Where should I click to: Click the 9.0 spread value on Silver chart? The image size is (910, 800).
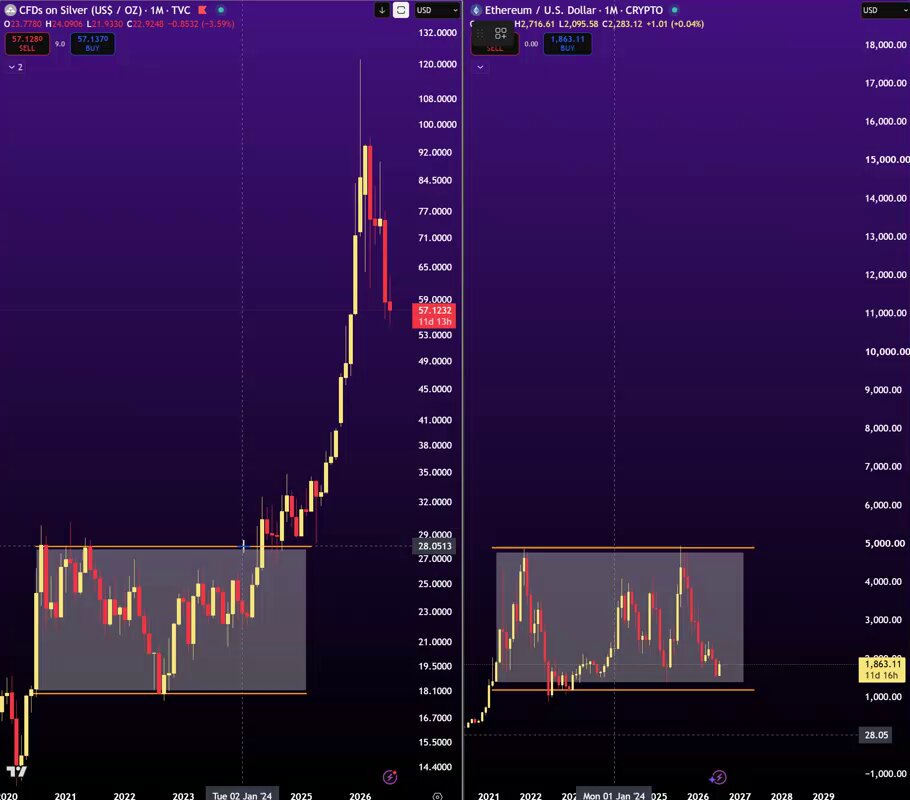click(x=60, y=44)
